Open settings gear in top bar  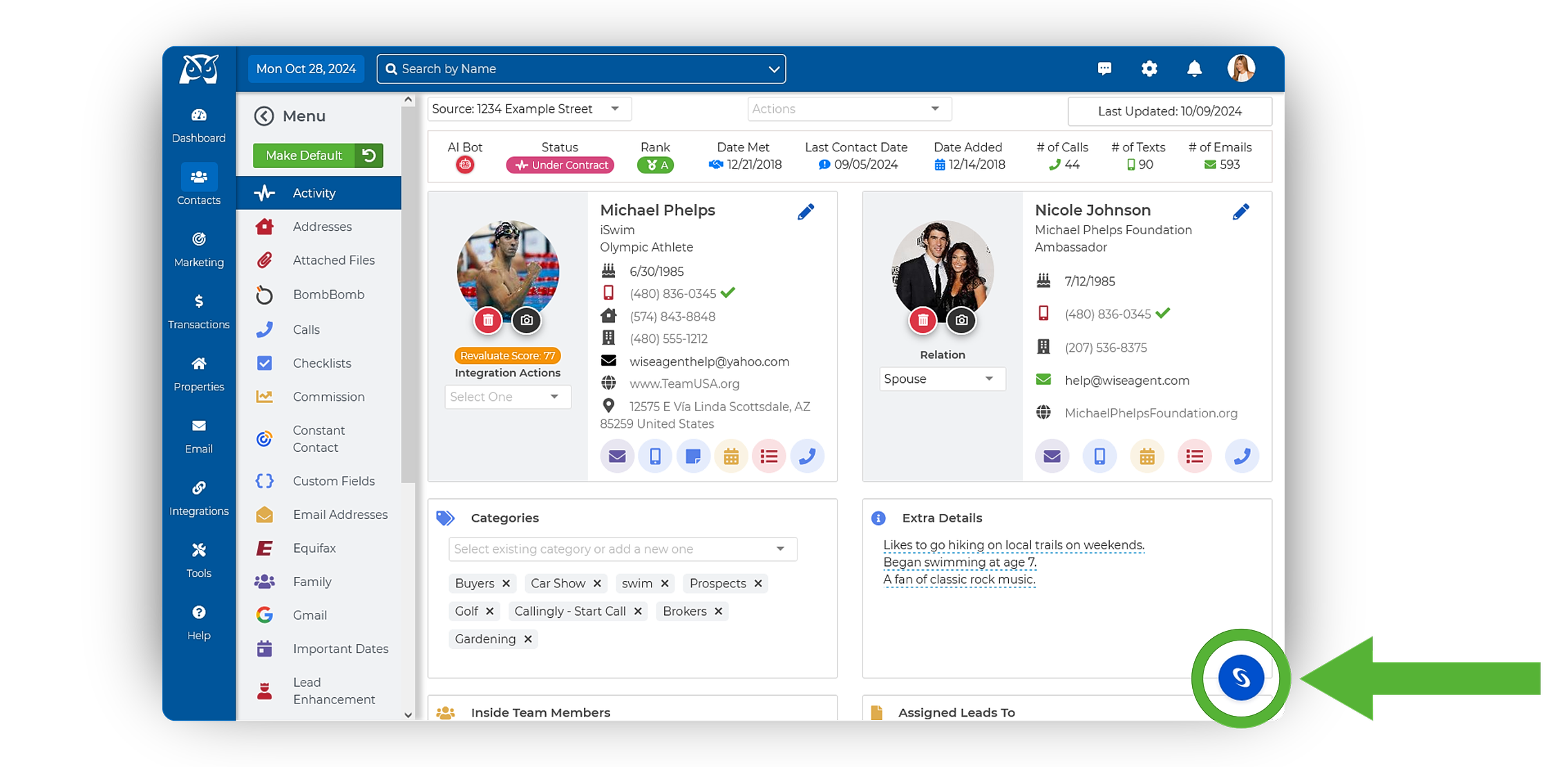(x=1149, y=68)
